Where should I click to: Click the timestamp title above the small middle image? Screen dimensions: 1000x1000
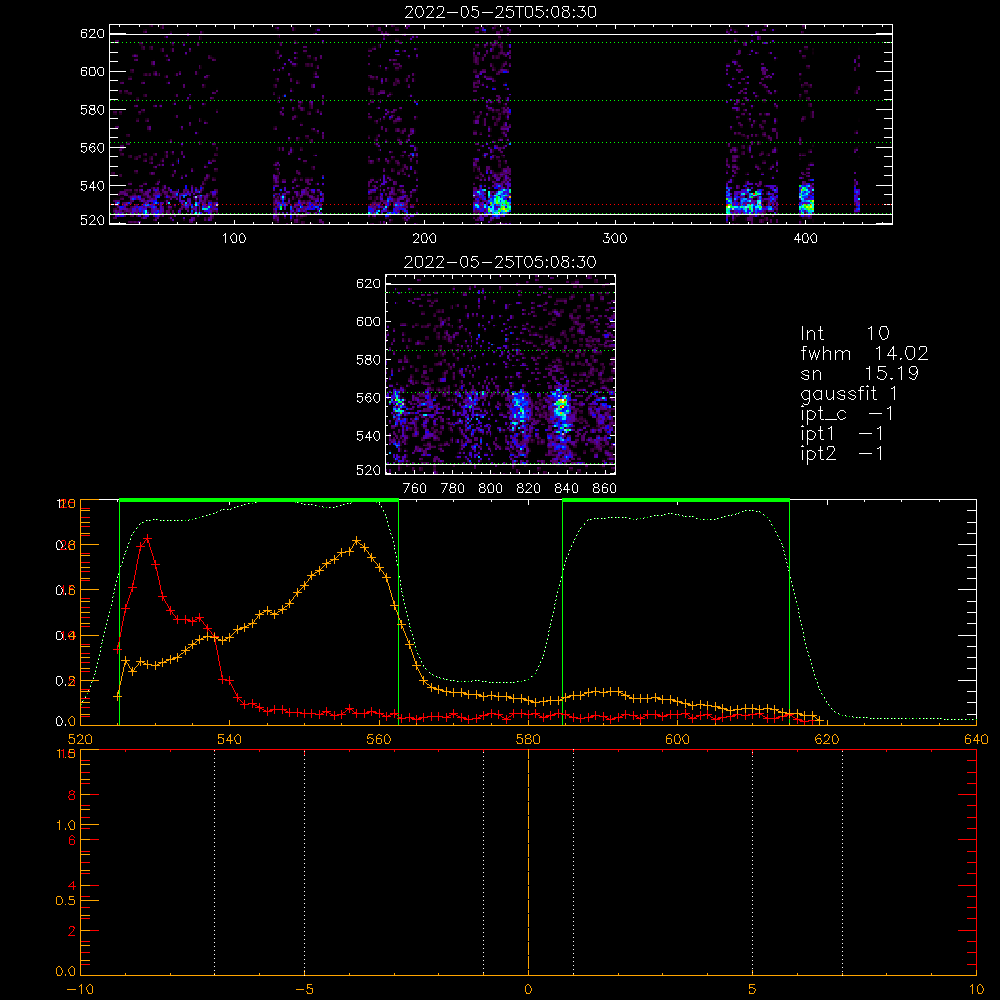500,262
